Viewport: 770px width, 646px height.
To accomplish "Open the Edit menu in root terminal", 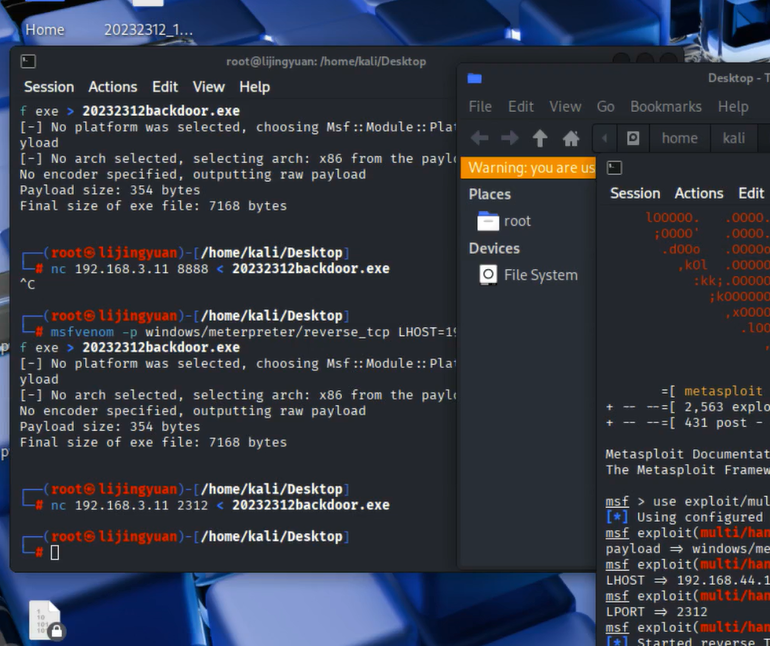I will pos(165,87).
